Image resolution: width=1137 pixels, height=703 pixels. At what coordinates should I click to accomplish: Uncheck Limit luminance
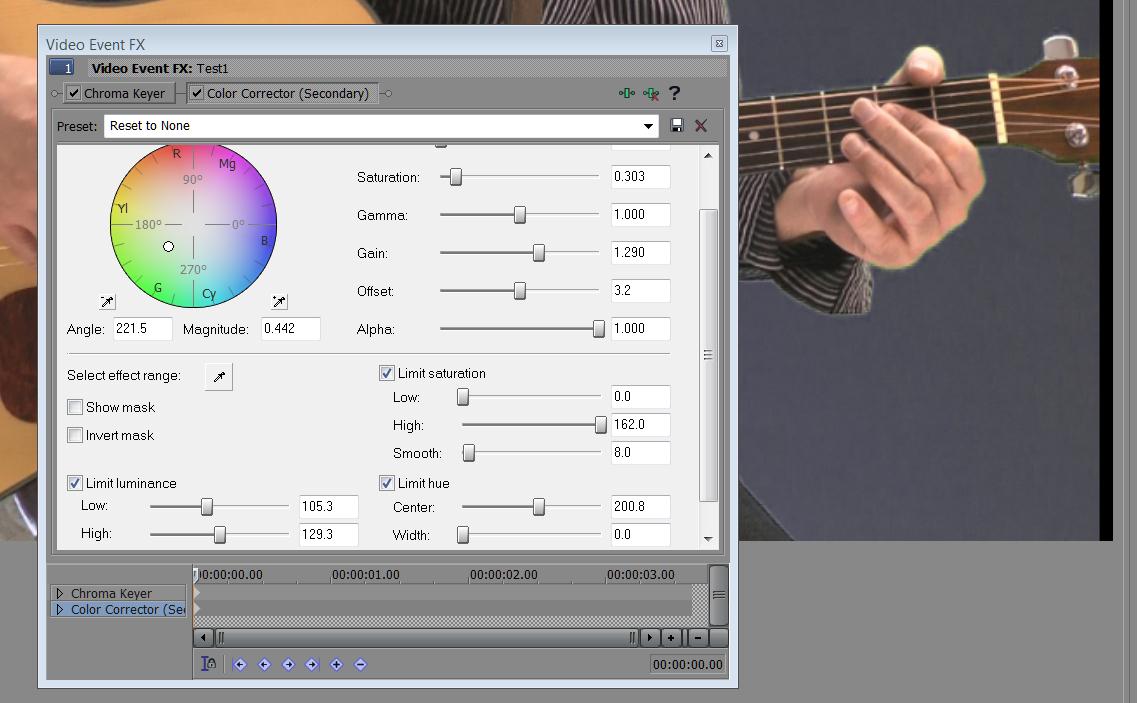click(75, 483)
